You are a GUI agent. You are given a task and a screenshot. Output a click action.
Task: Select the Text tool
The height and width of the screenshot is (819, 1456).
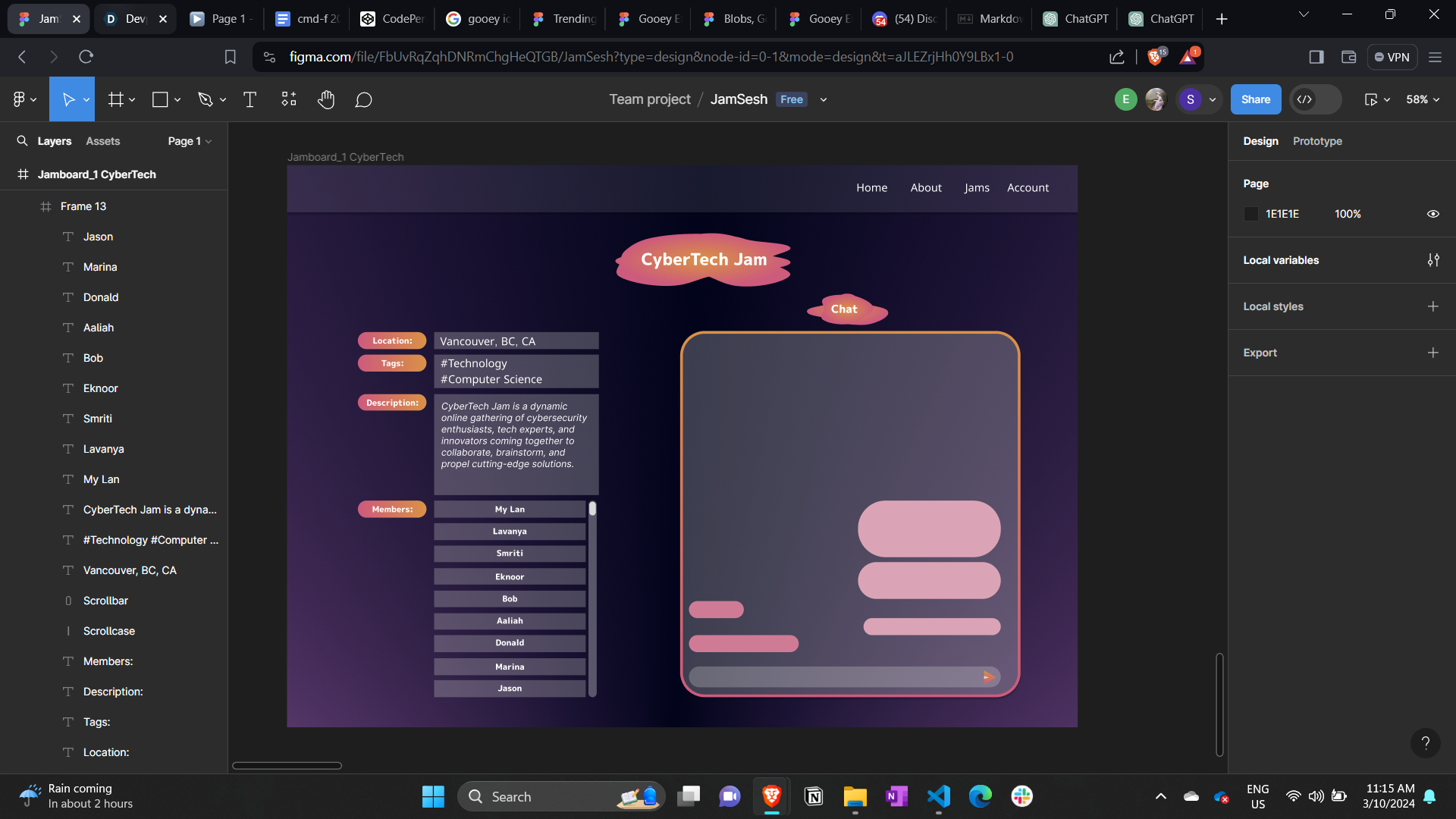click(249, 99)
